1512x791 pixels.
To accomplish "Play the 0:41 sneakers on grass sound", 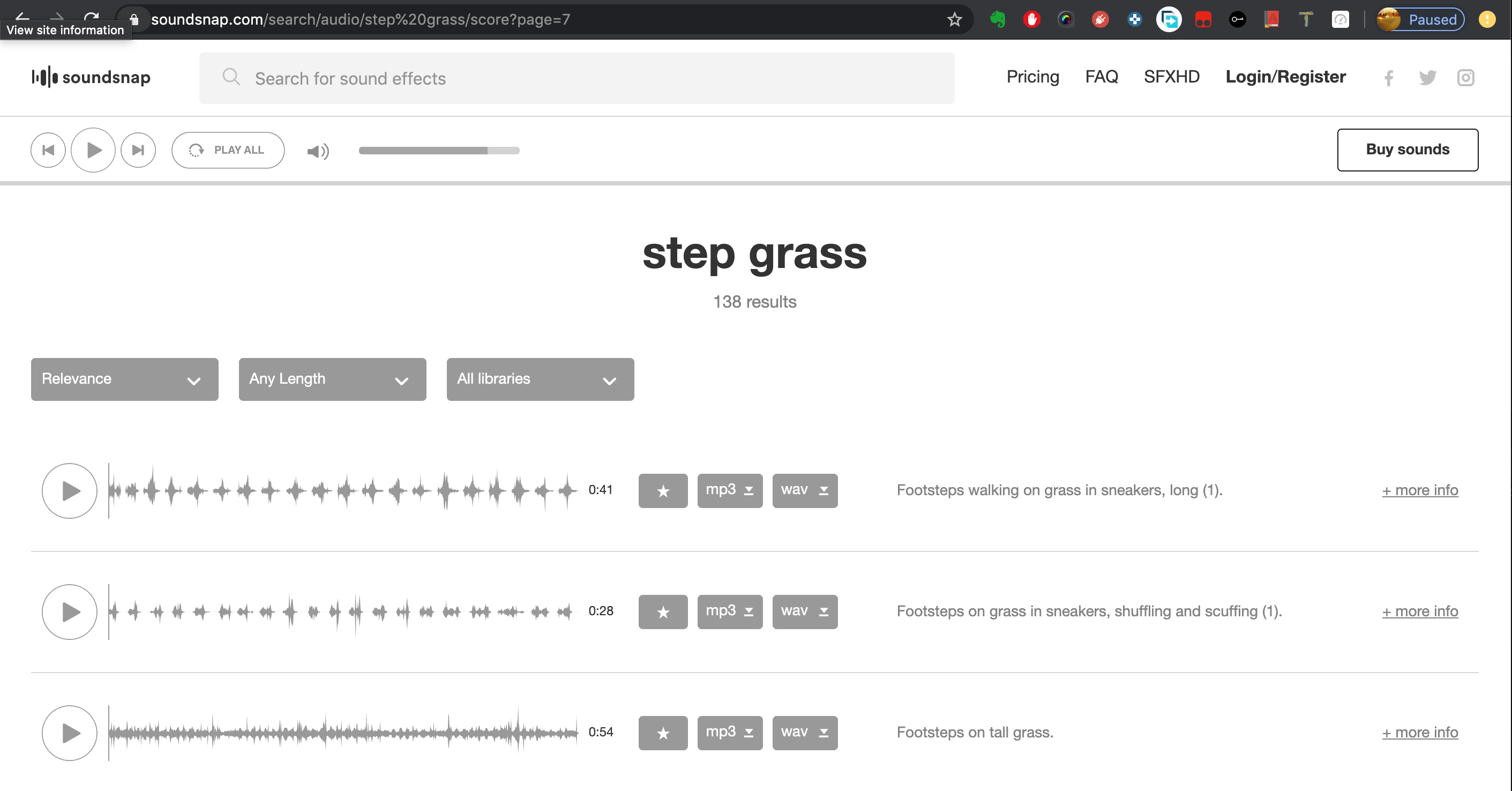I will point(69,490).
